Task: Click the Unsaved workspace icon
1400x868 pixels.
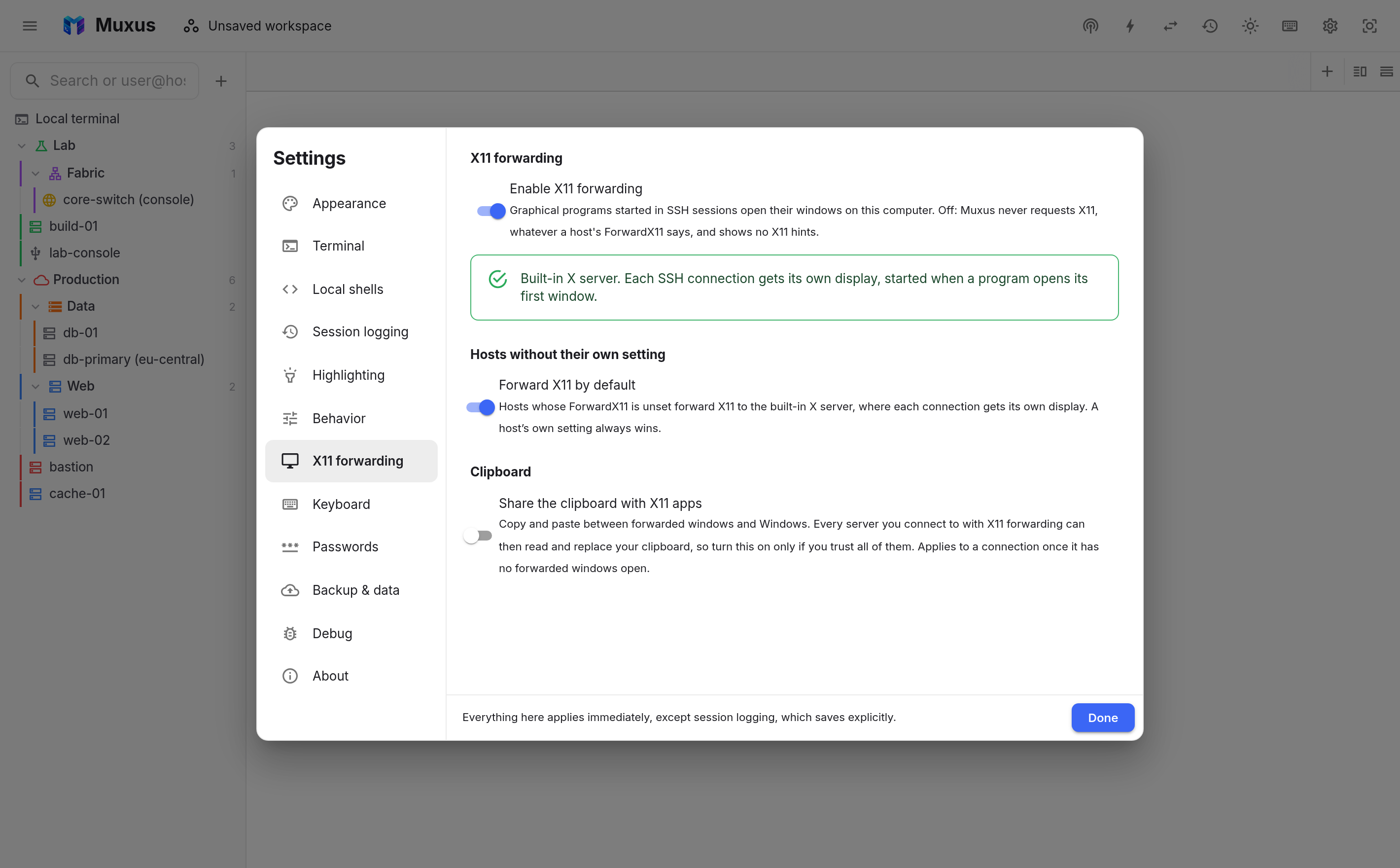Action: pyautogui.click(x=191, y=26)
